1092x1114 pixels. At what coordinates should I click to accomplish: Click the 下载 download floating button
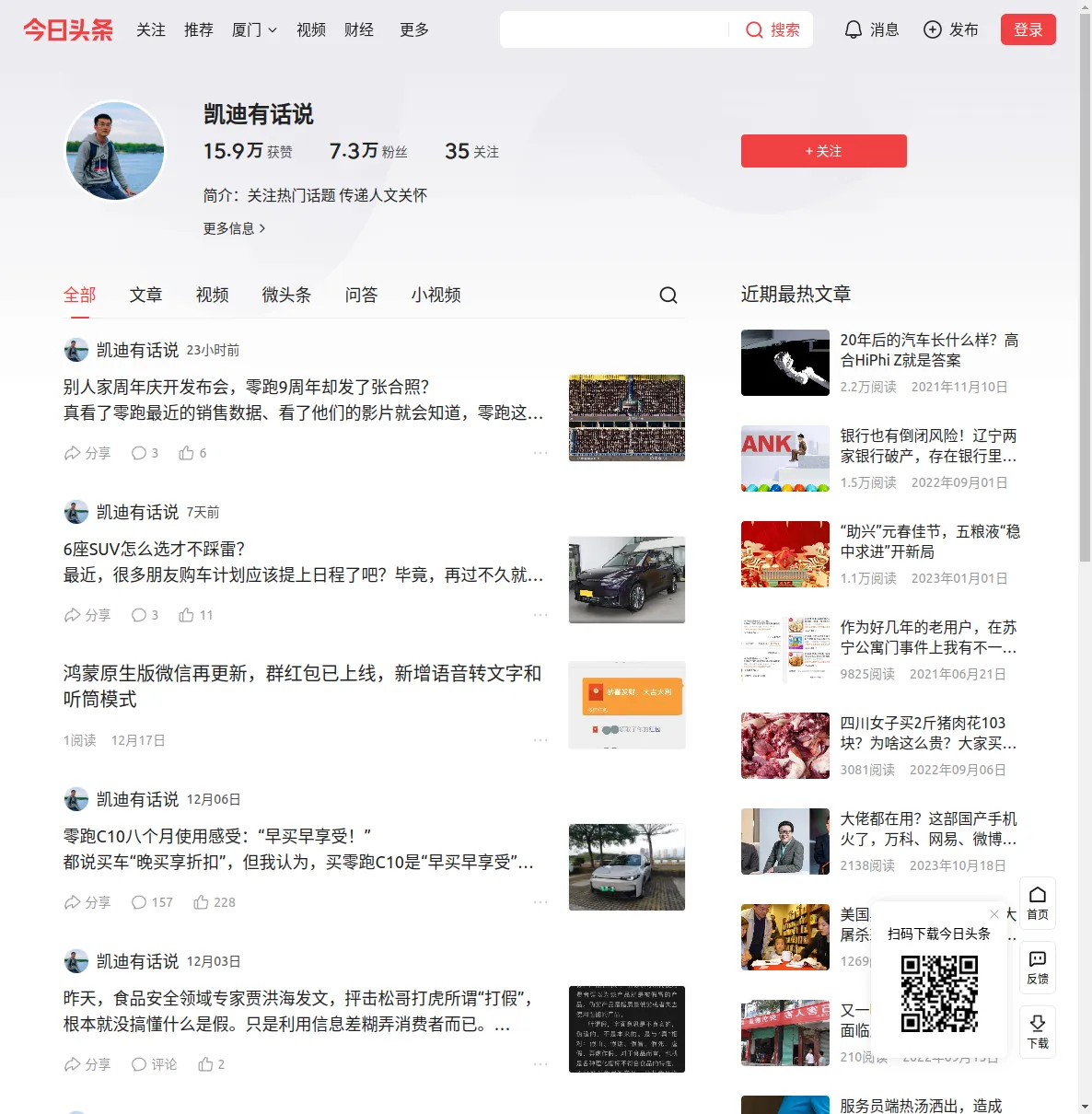point(1038,1032)
